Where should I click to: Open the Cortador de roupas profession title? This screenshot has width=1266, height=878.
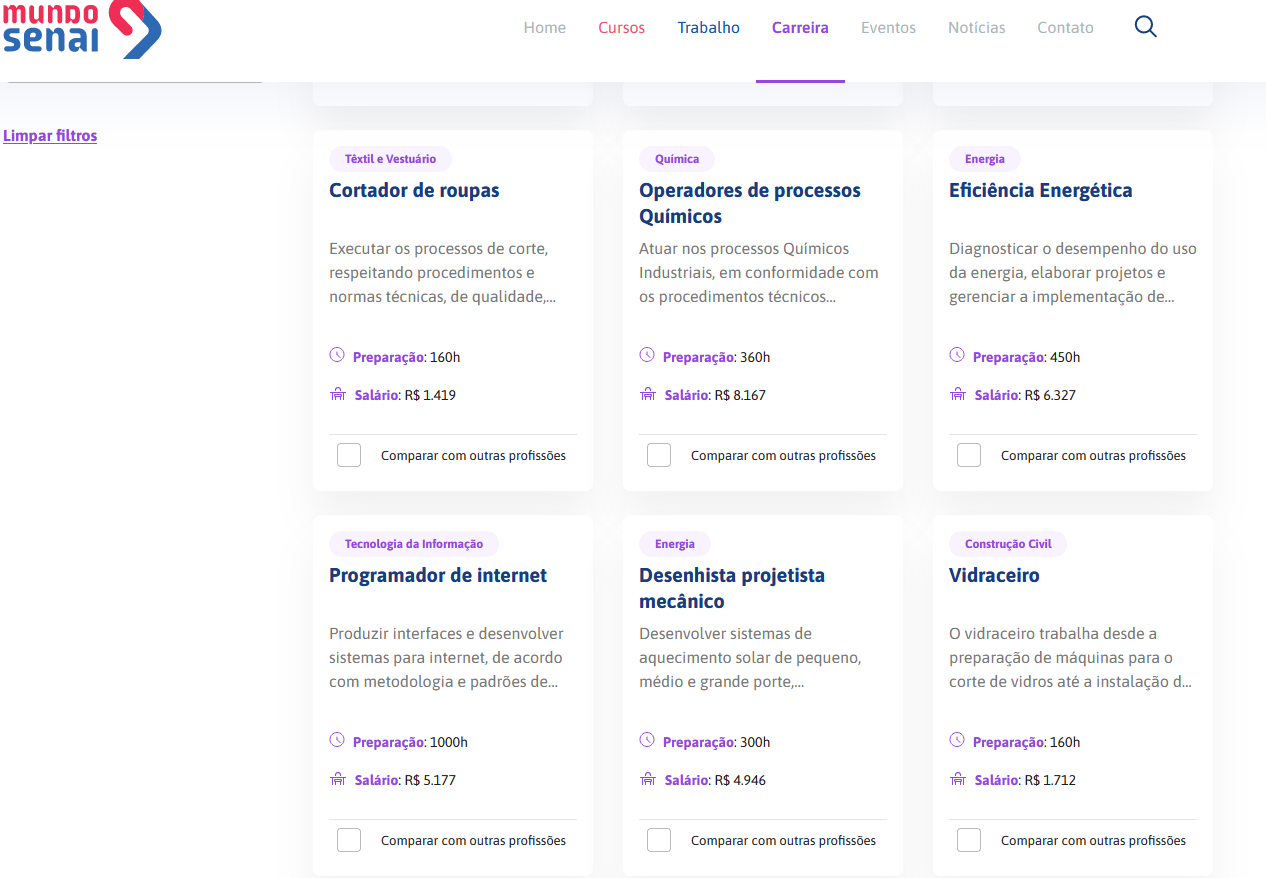[x=414, y=190]
